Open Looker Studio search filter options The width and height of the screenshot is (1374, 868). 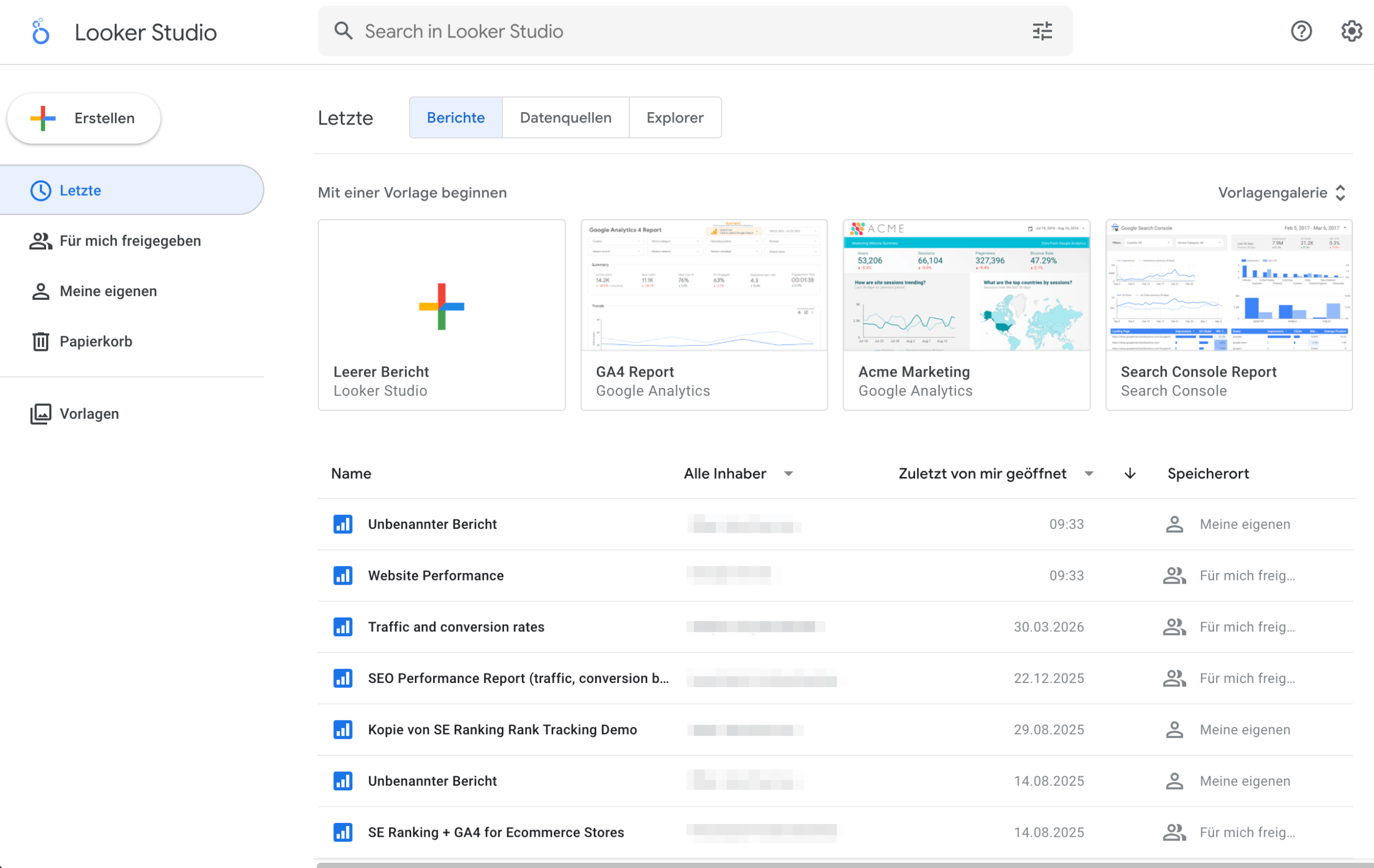pos(1042,31)
